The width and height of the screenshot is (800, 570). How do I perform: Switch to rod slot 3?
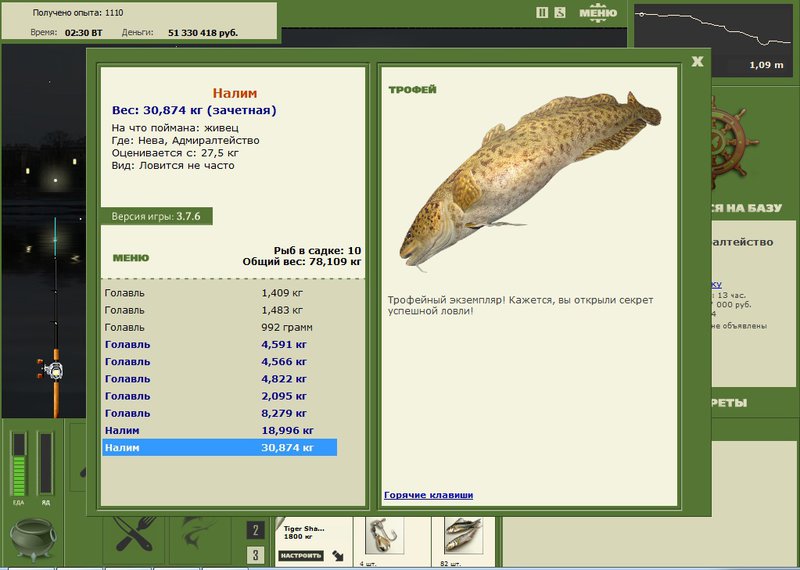pyautogui.click(x=255, y=555)
